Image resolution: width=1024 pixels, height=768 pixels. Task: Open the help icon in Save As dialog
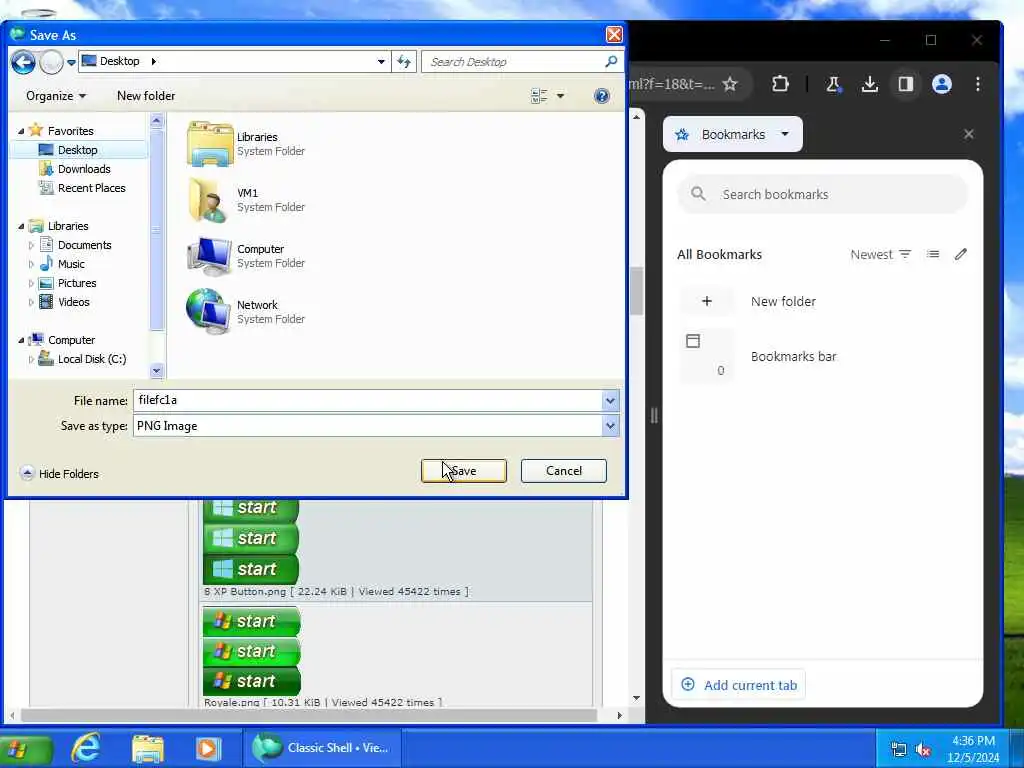coord(601,96)
